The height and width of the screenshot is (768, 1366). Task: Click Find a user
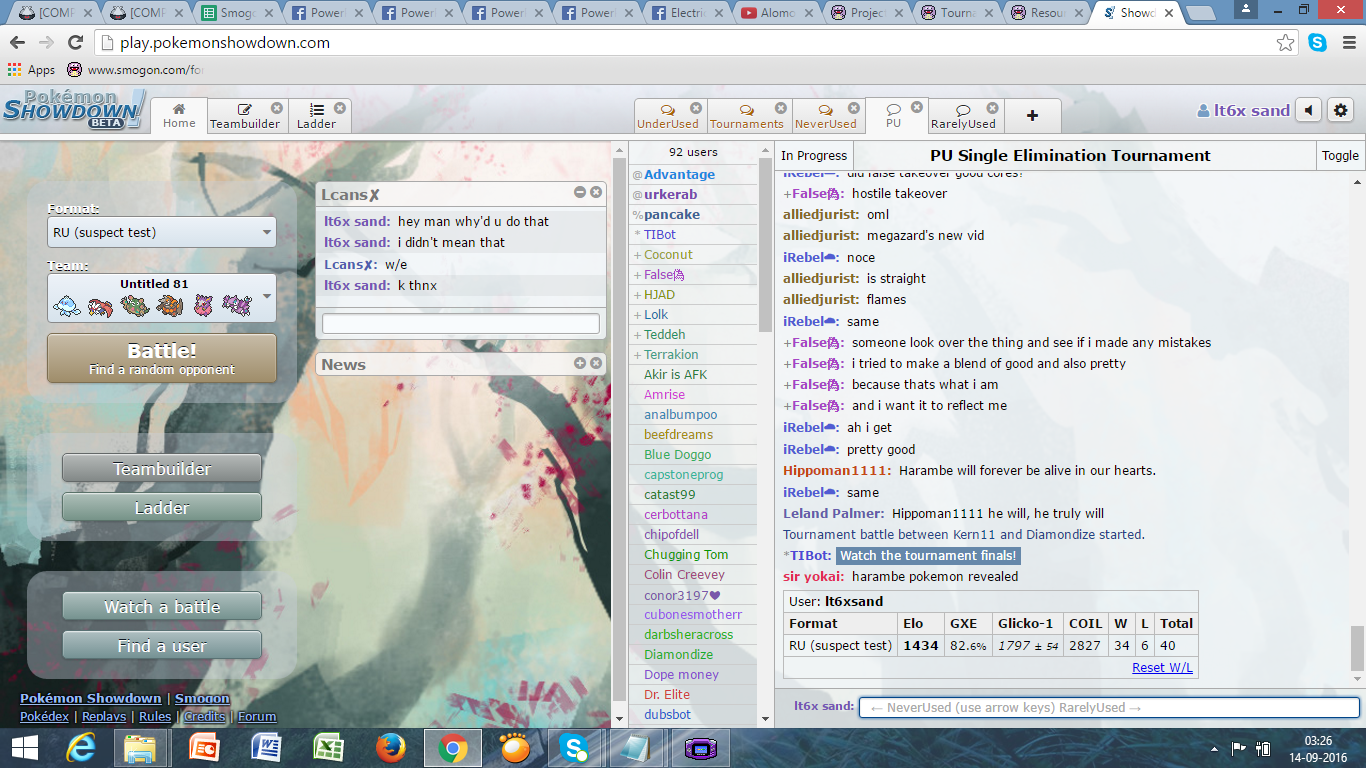click(162, 645)
